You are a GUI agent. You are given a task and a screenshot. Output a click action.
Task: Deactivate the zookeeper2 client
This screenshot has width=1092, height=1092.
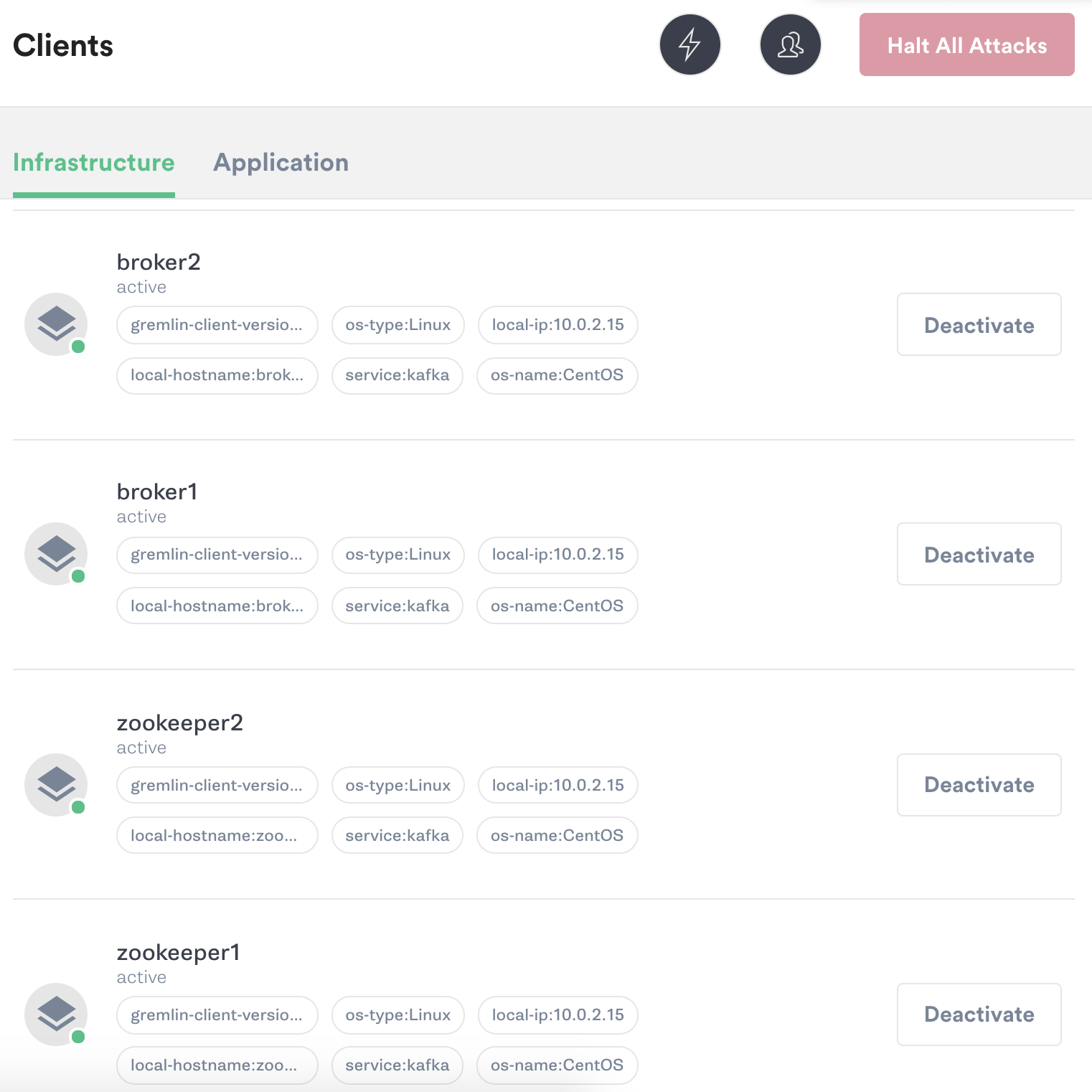[x=979, y=784]
